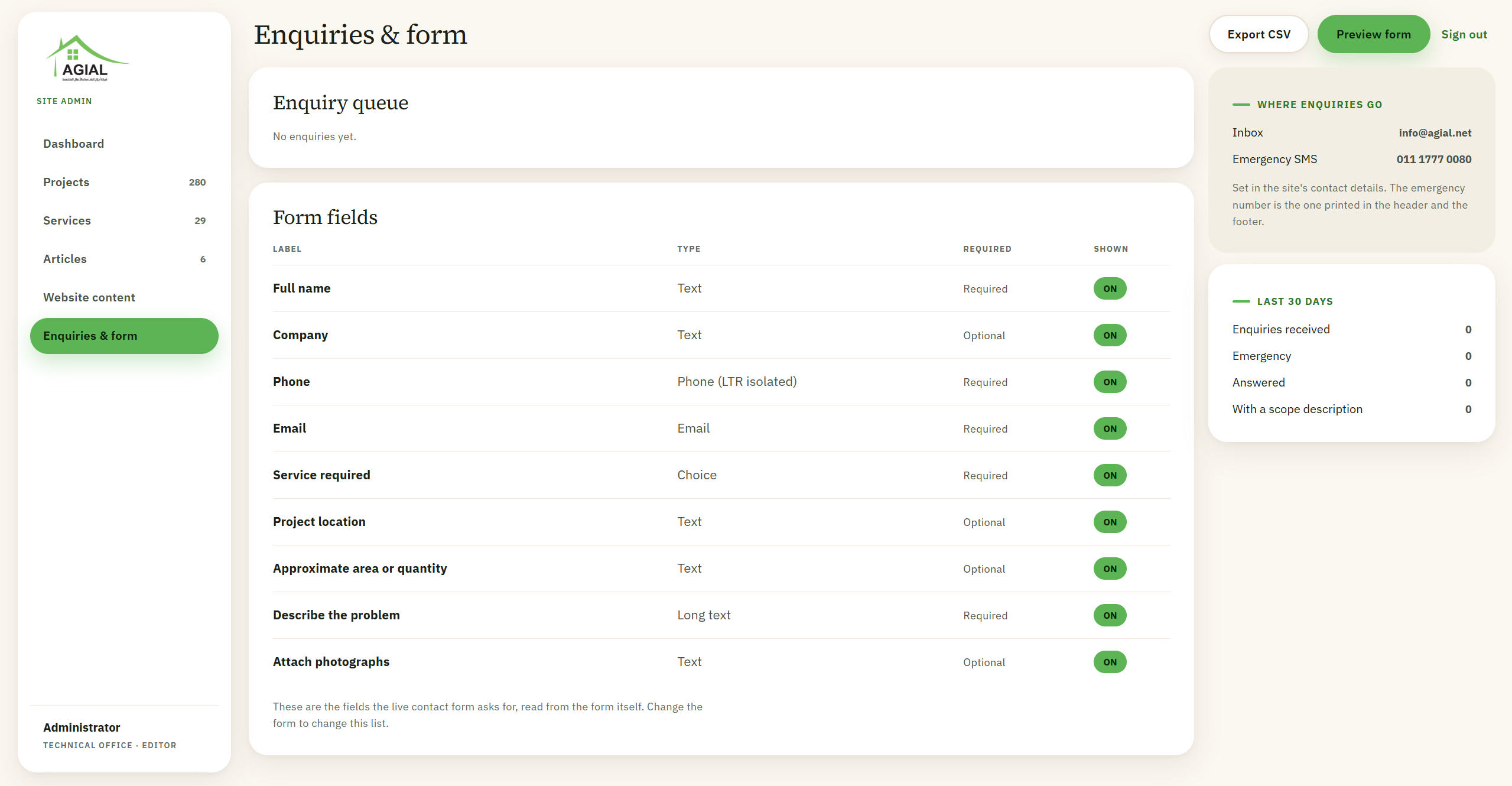Click the Describe the problem label

(336, 615)
